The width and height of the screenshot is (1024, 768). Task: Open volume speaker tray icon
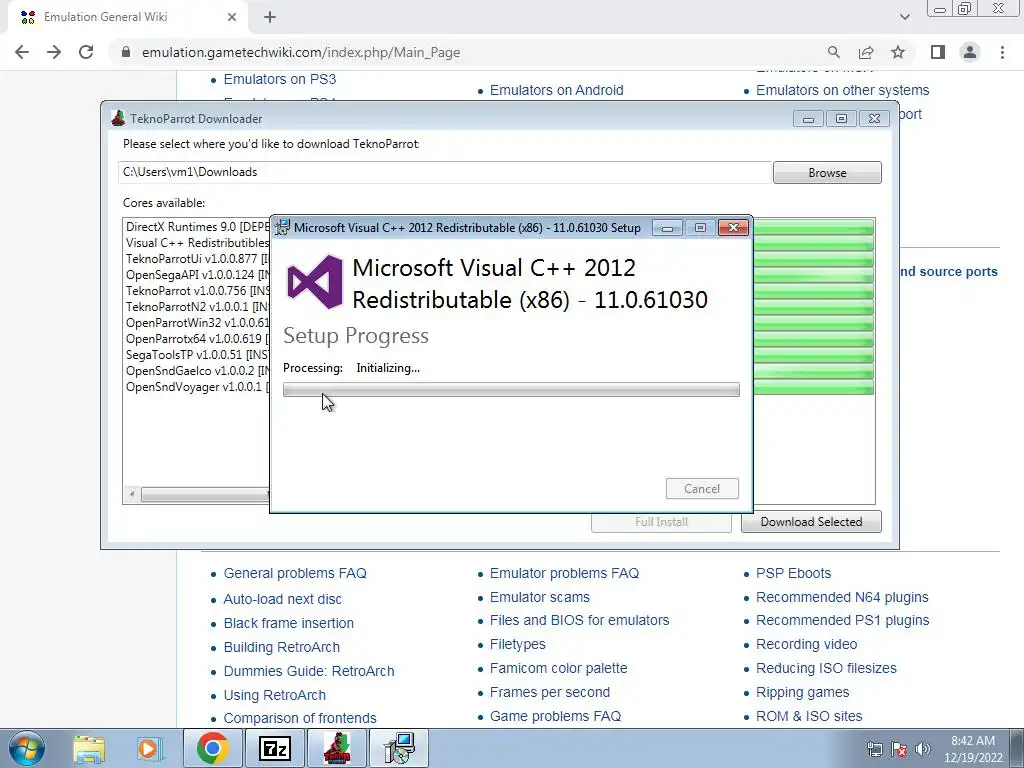tap(923, 749)
